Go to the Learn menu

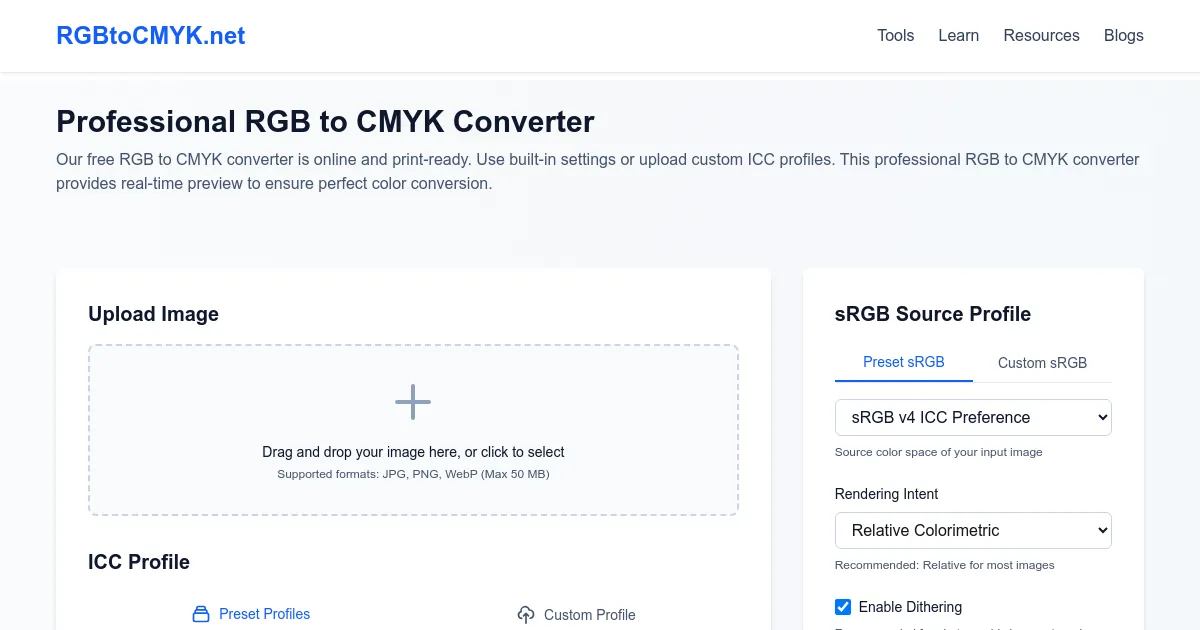(958, 36)
